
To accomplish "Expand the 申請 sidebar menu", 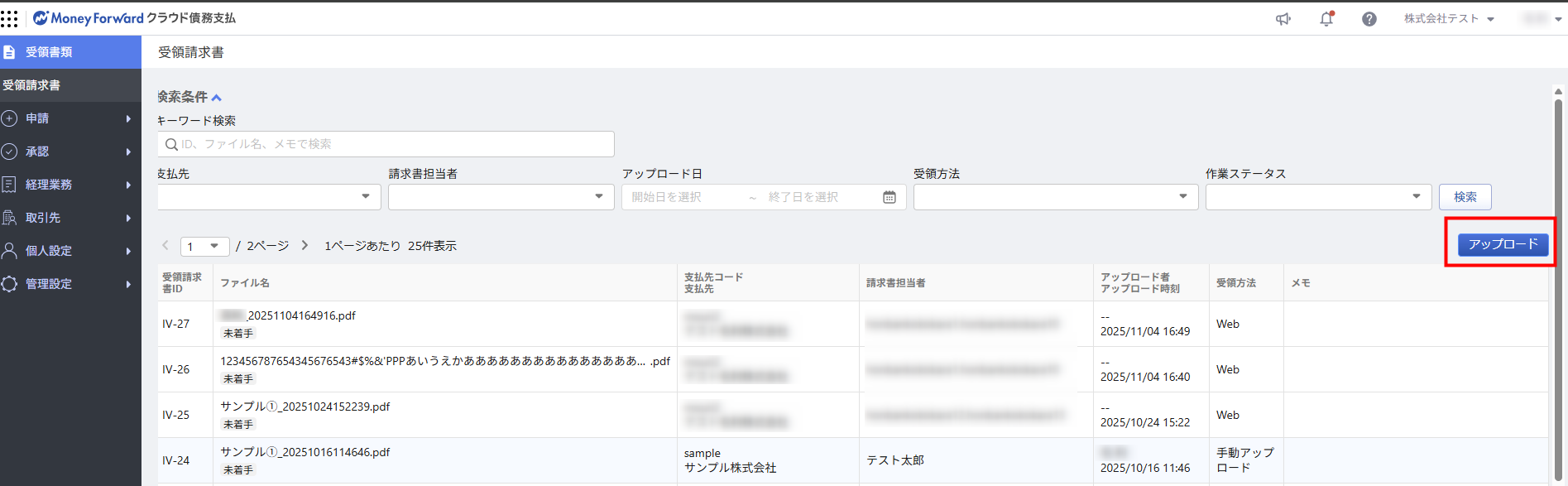I will [x=70, y=118].
